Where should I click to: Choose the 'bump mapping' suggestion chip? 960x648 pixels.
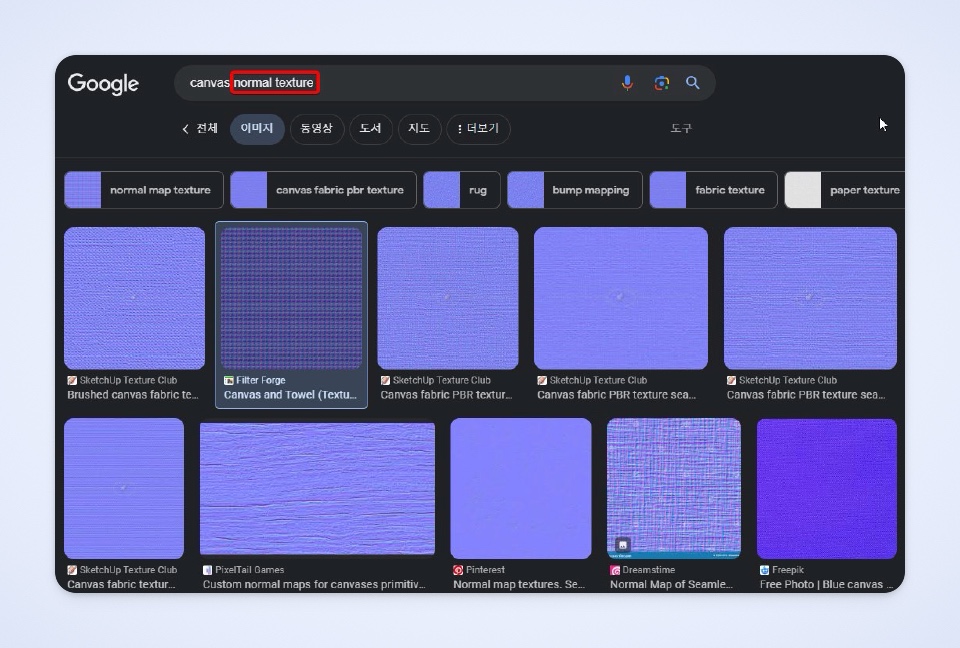574,190
